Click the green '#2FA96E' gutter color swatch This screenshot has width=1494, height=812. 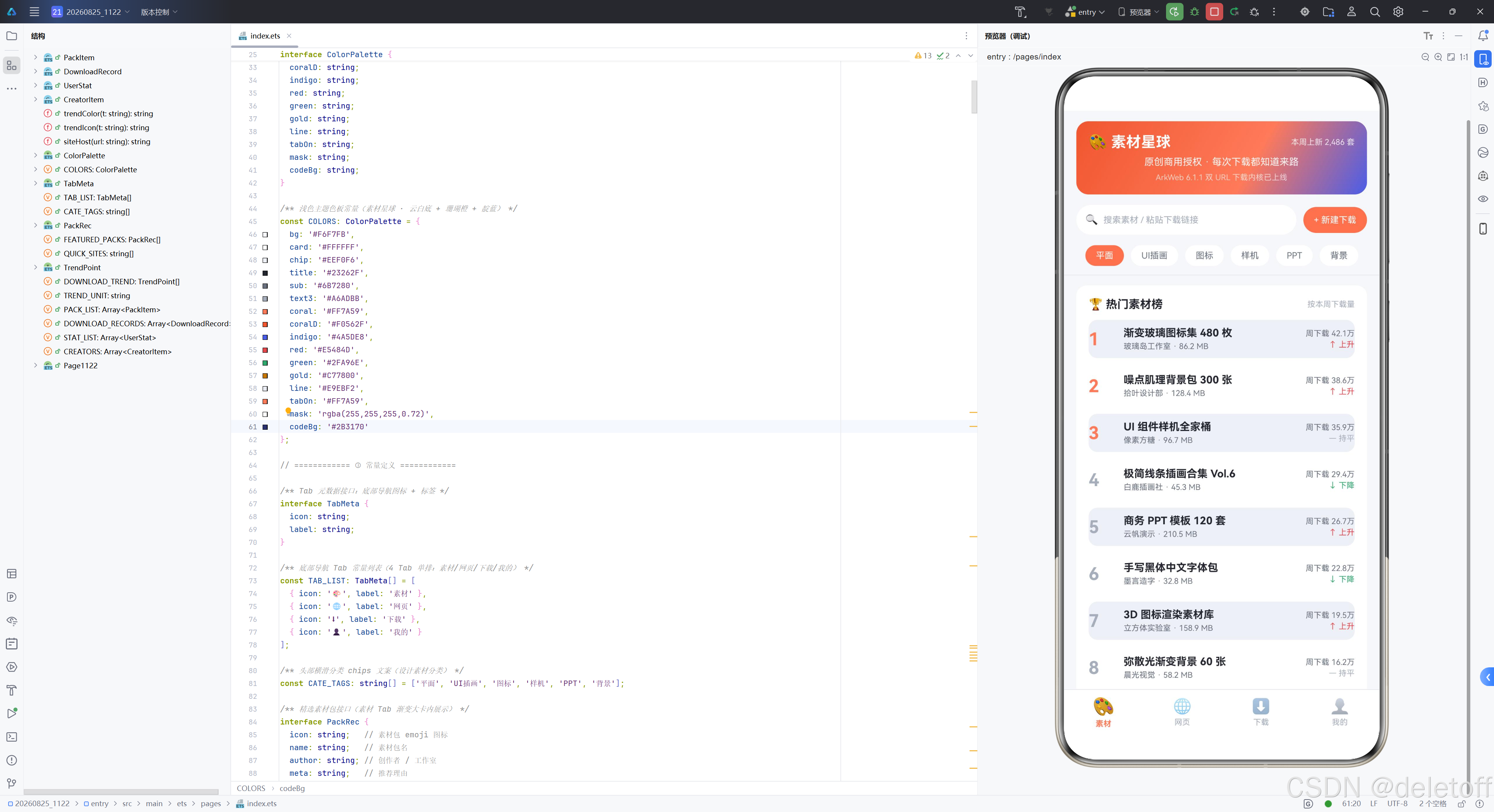[x=265, y=363]
